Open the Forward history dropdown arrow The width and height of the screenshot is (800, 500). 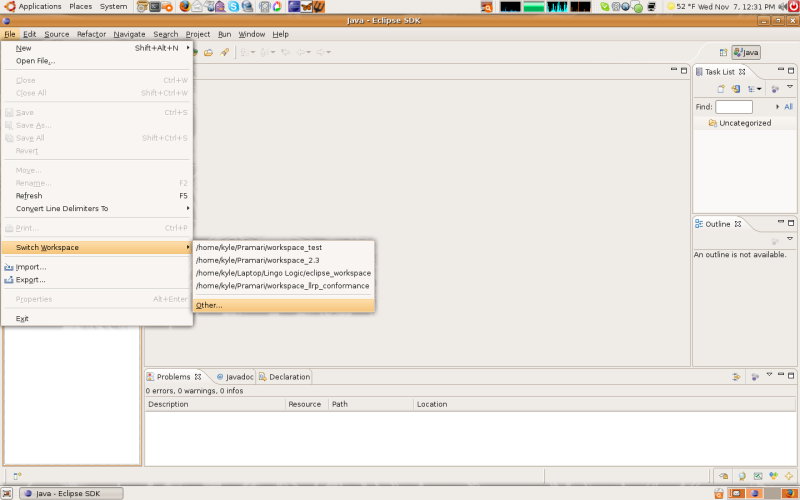tap(328, 52)
